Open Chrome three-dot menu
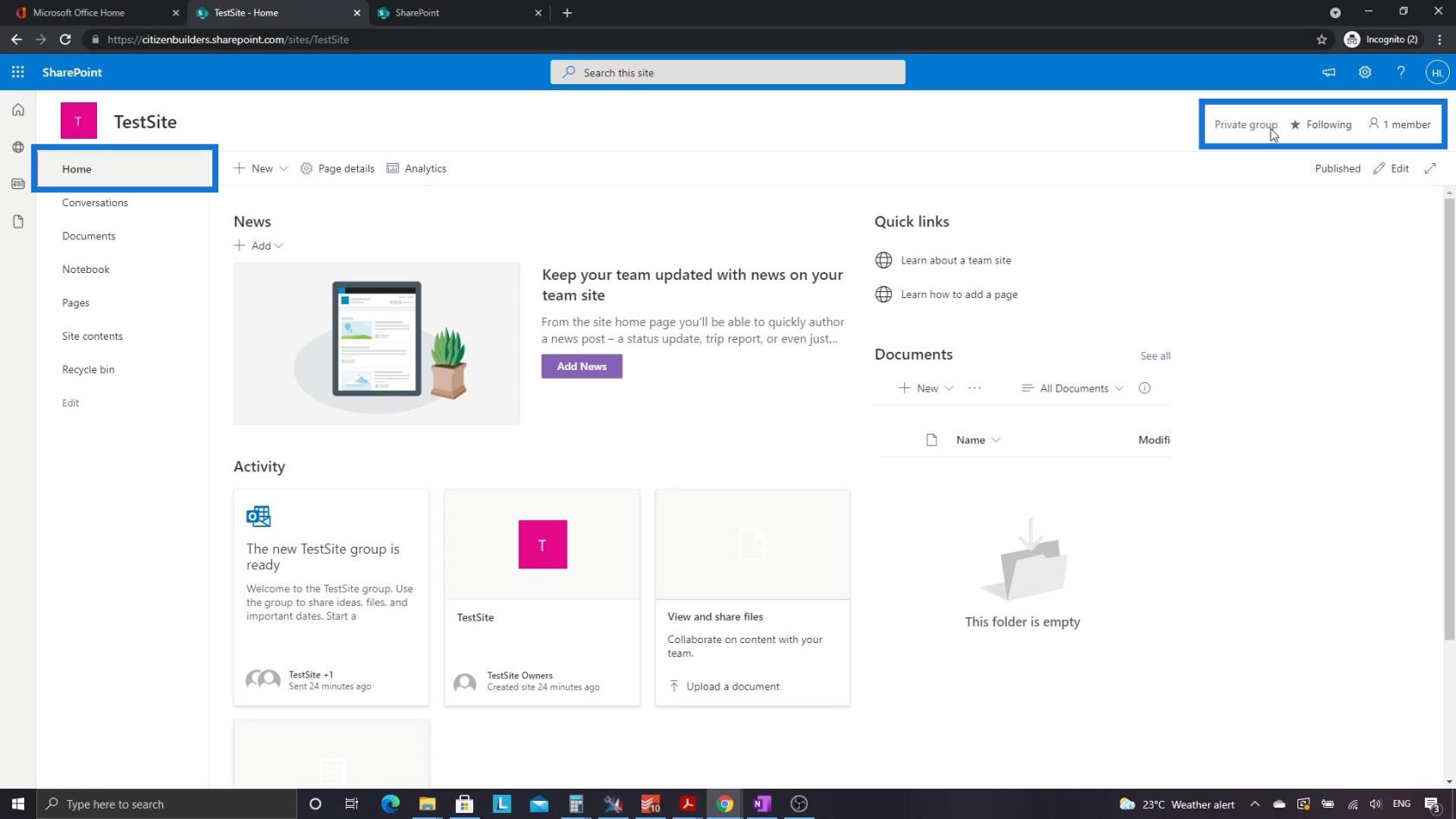 tap(1440, 39)
